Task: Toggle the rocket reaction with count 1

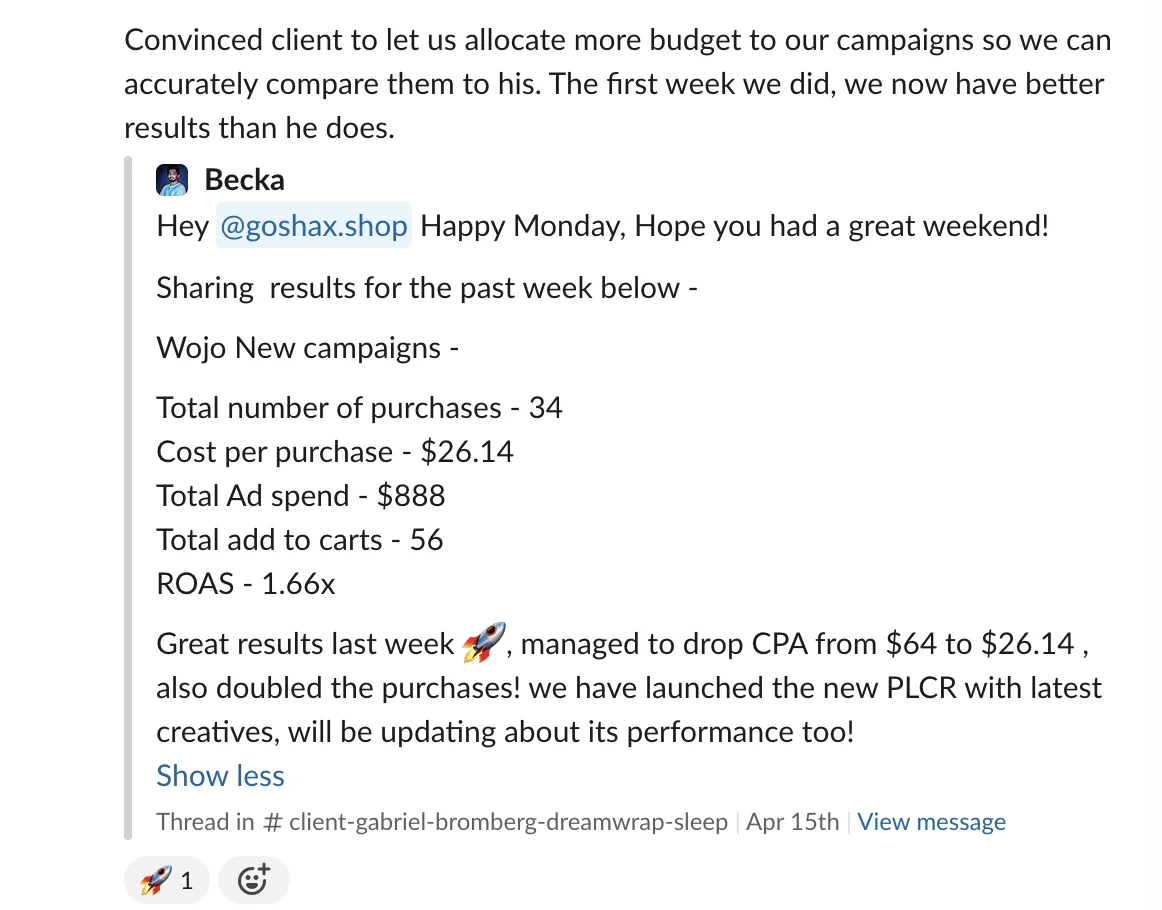Action: pos(167,880)
